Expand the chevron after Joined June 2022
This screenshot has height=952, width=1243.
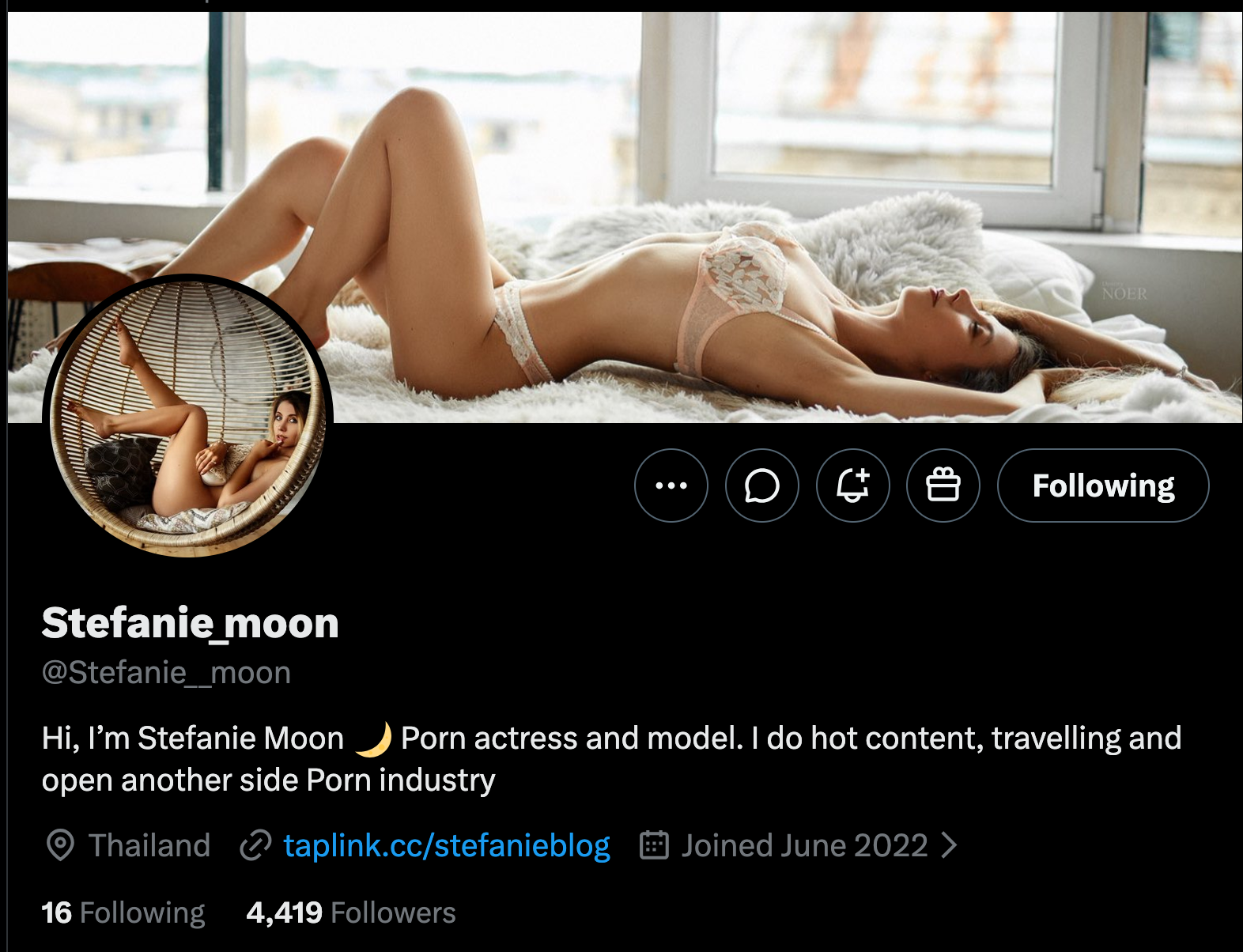(x=950, y=845)
